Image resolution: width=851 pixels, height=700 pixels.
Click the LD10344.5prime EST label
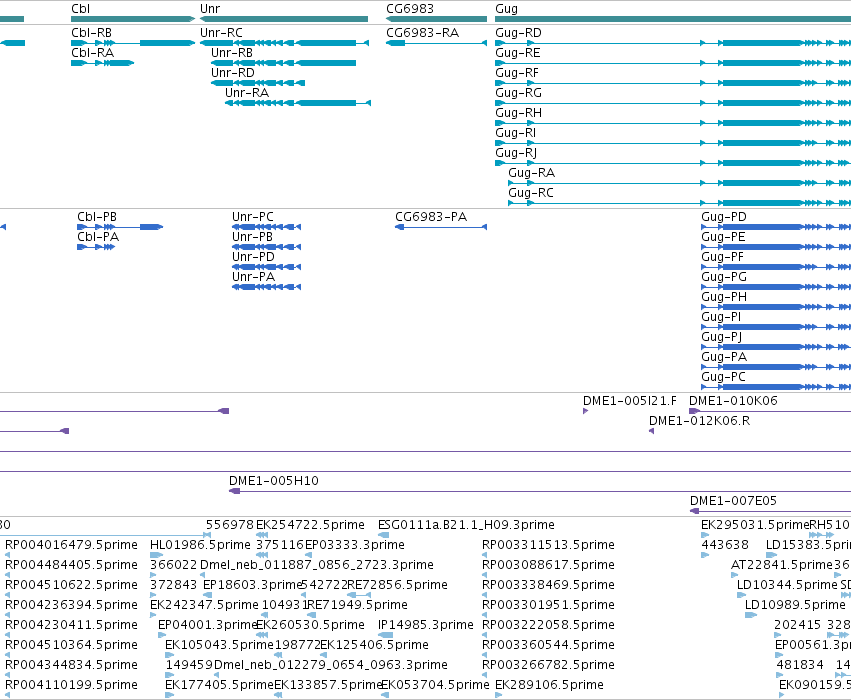(787, 586)
